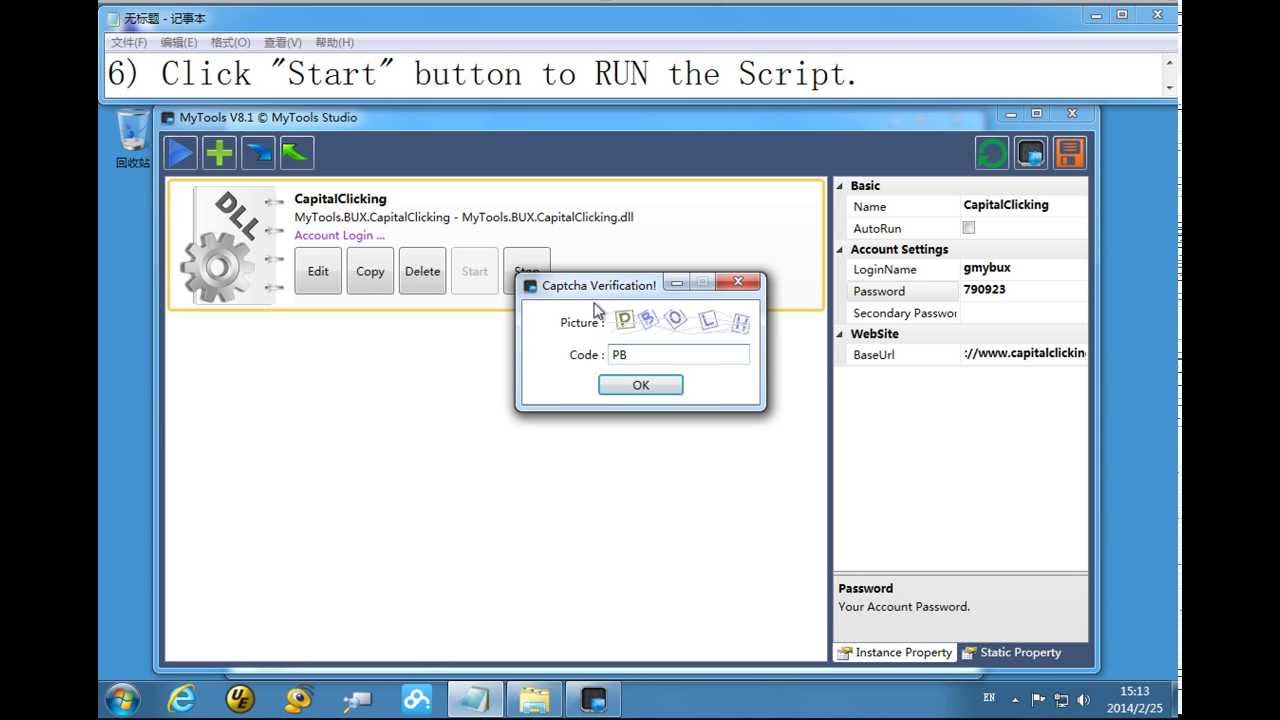Switch to the Static Property tab
The width and height of the screenshot is (1280, 720).
click(1011, 652)
